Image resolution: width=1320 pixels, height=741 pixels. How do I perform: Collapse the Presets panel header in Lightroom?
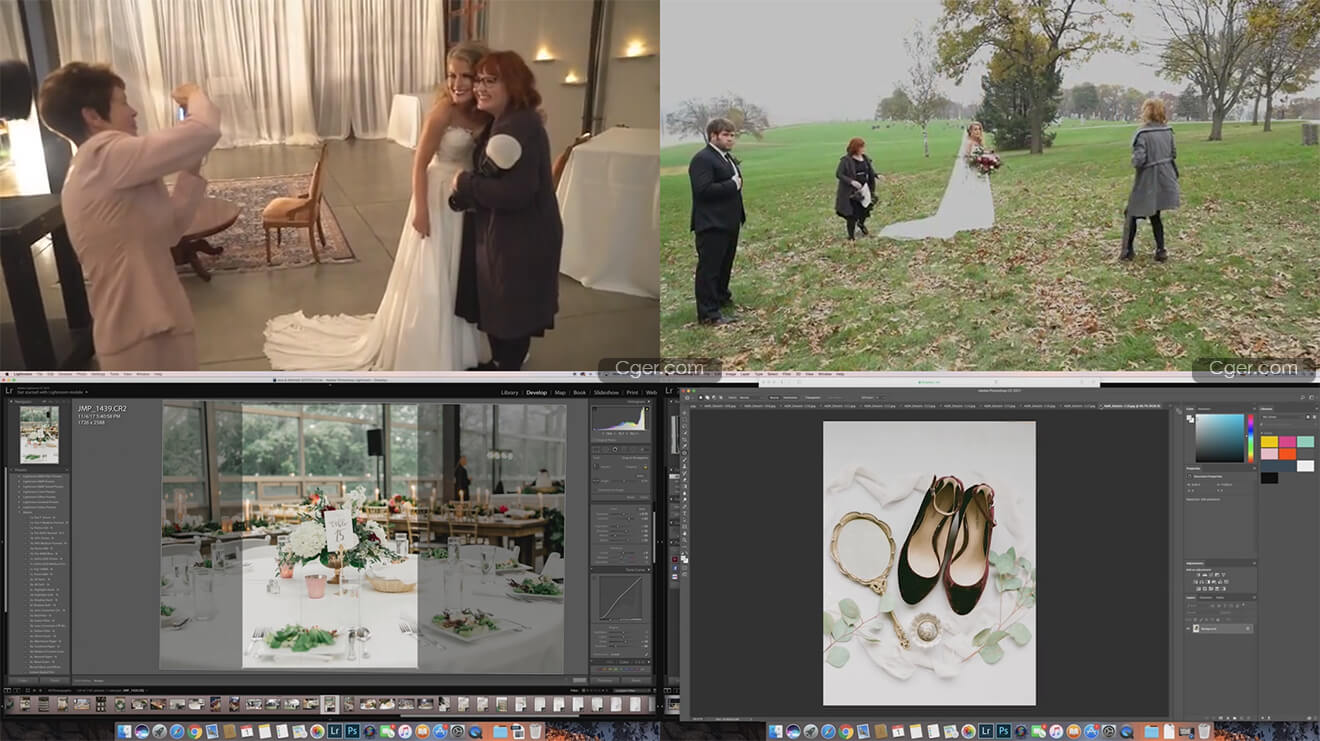pos(38,470)
